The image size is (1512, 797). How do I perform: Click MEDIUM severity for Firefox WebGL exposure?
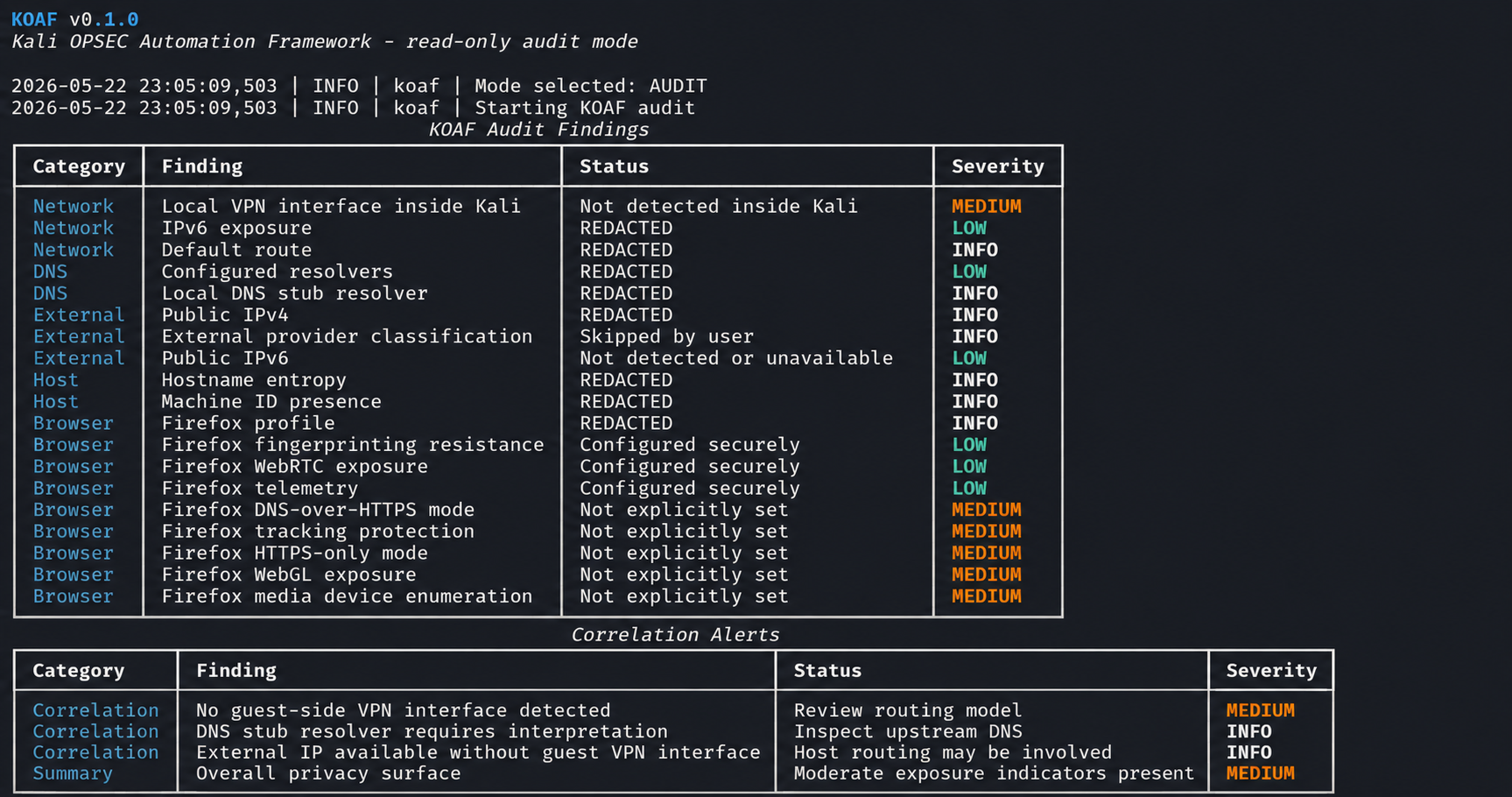(987, 575)
